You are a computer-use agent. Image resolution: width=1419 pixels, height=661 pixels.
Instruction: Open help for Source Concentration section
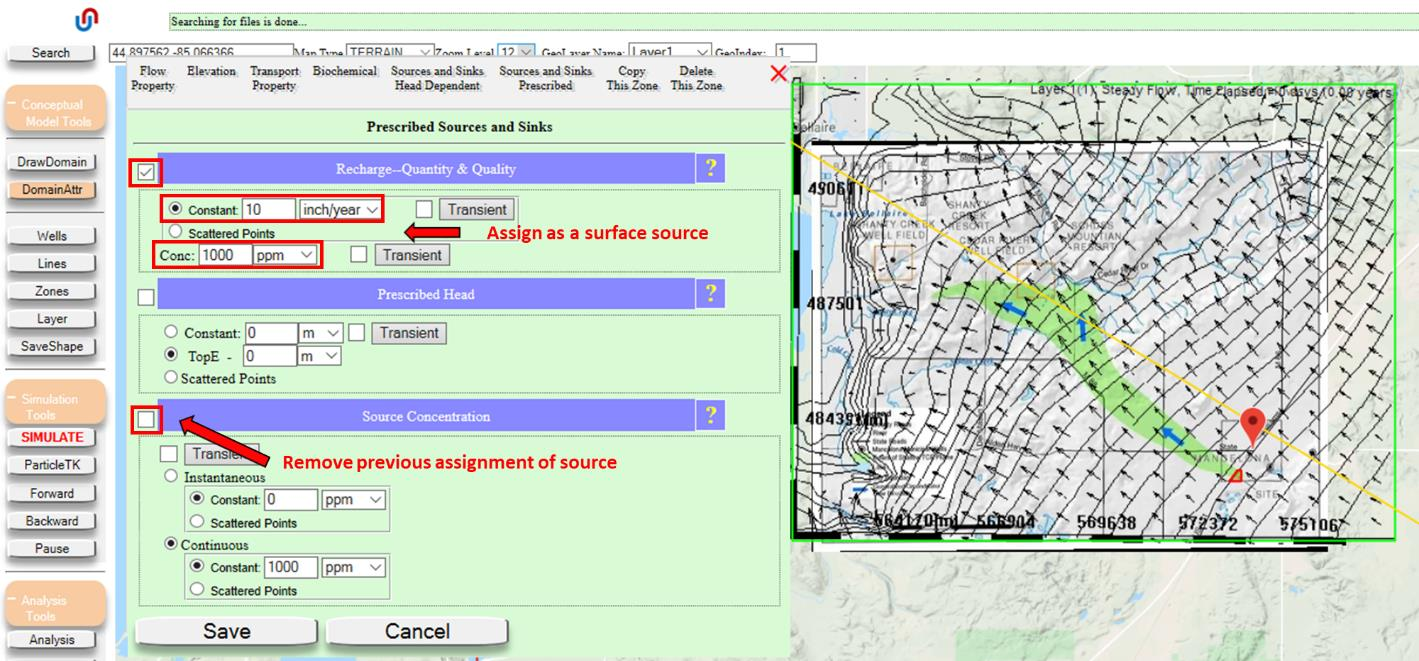pos(710,415)
